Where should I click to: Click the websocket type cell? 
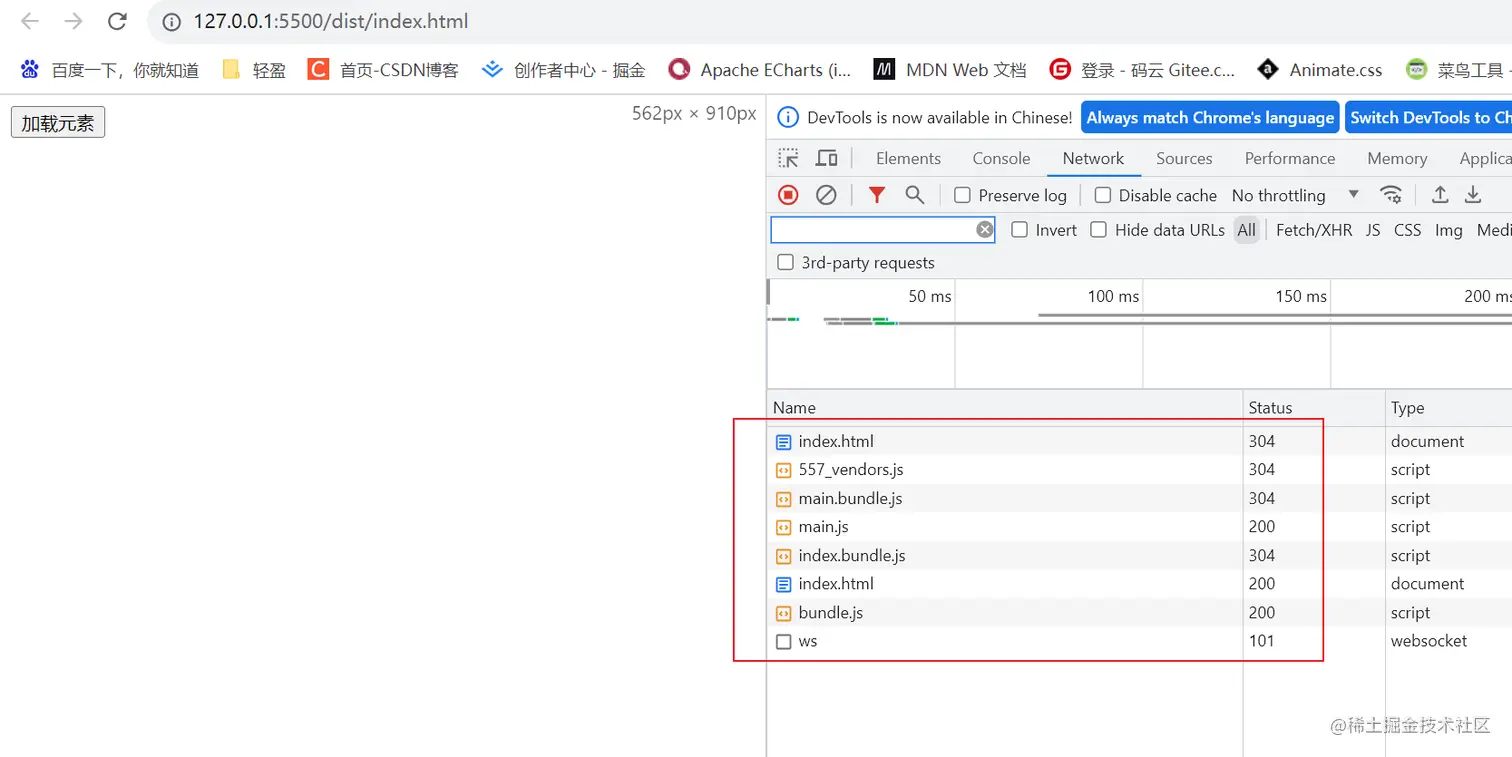click(x=1429, y=641)
